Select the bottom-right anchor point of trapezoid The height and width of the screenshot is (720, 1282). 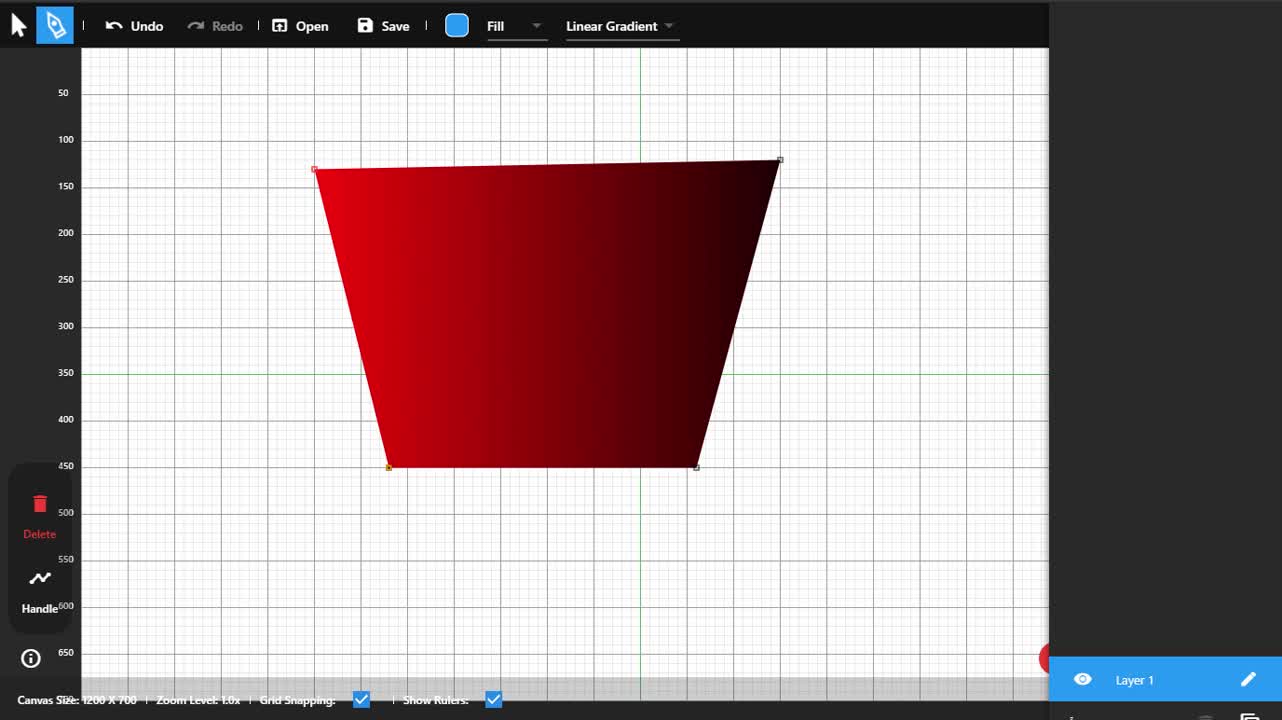click(x=696, y=467)
